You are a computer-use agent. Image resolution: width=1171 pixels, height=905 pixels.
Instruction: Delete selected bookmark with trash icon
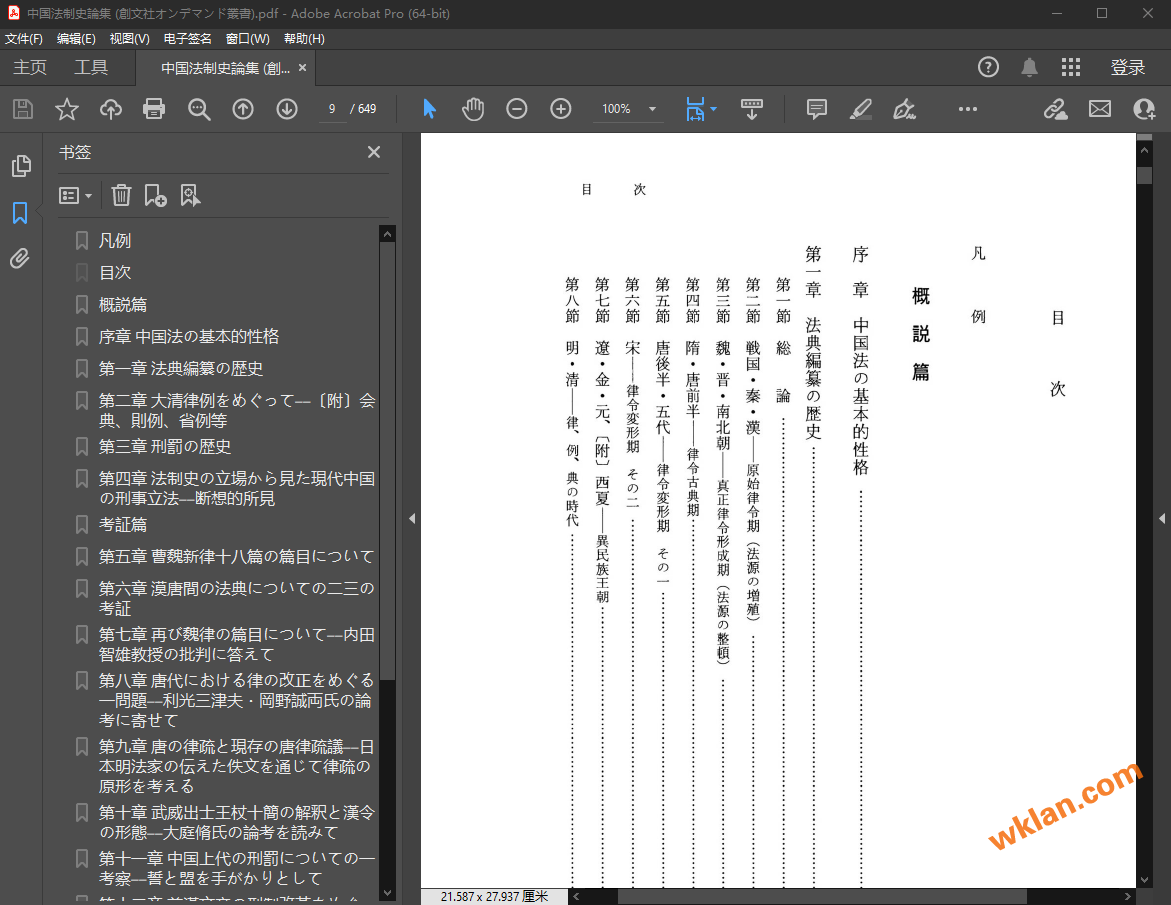pos(121,195)
